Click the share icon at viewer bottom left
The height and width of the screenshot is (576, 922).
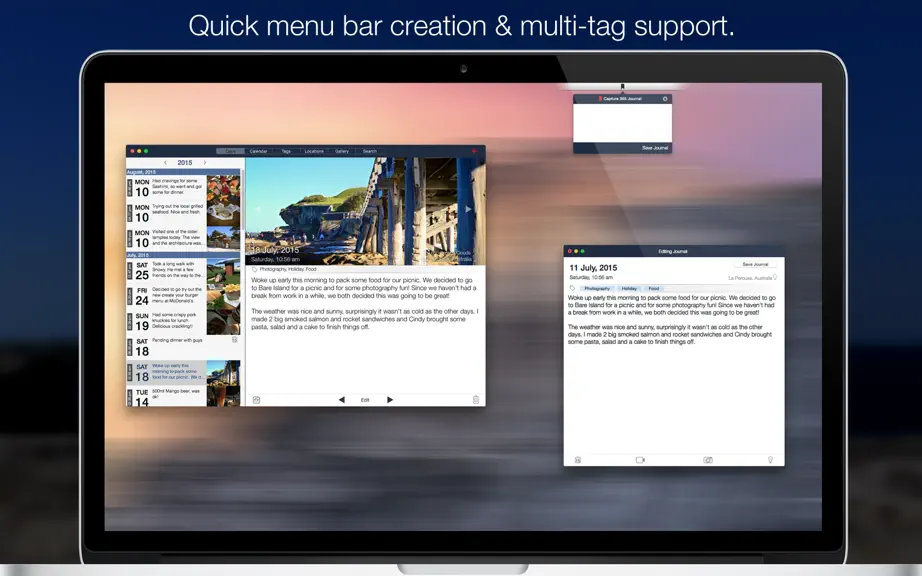(x=256, y=400)
